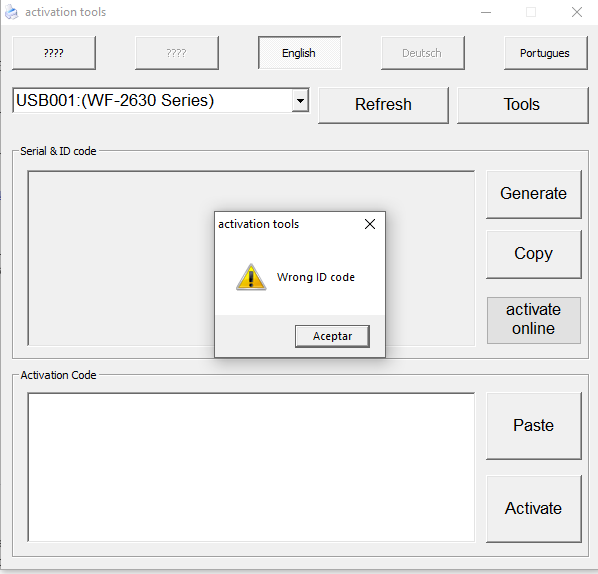Select the Portugues language button
Viewport: 598px width, 574px height.
pyautogui.click(x=545, y=53)
